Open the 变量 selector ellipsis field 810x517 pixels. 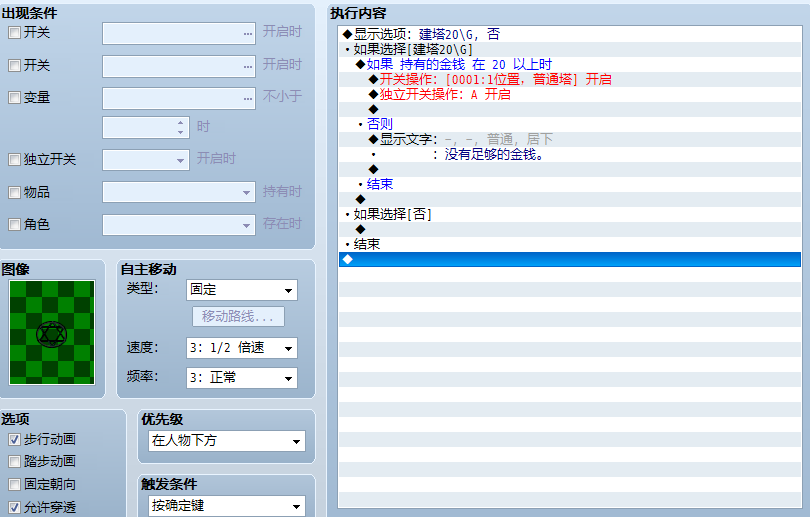179,98
